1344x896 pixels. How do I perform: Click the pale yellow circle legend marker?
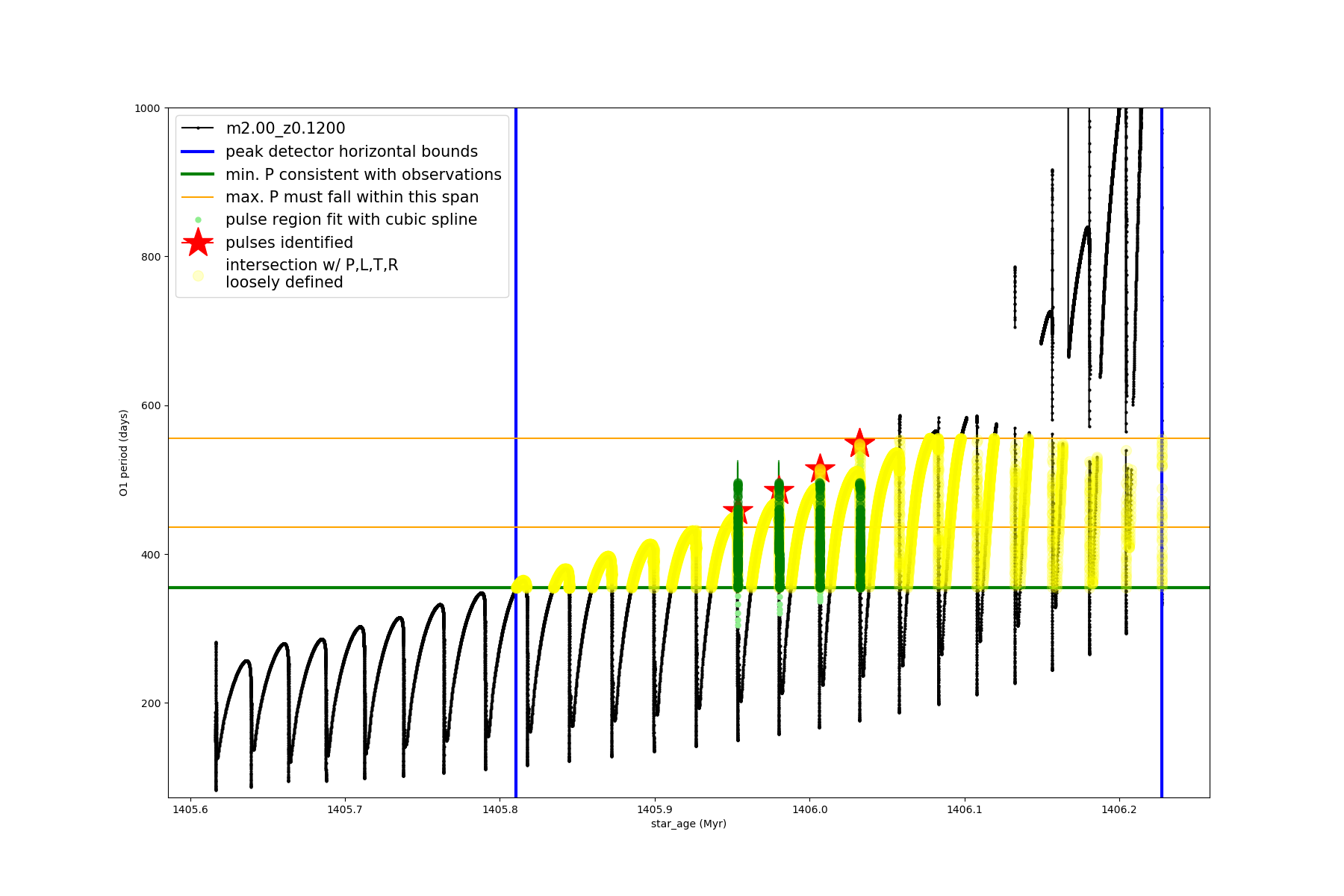coord(198,276)
